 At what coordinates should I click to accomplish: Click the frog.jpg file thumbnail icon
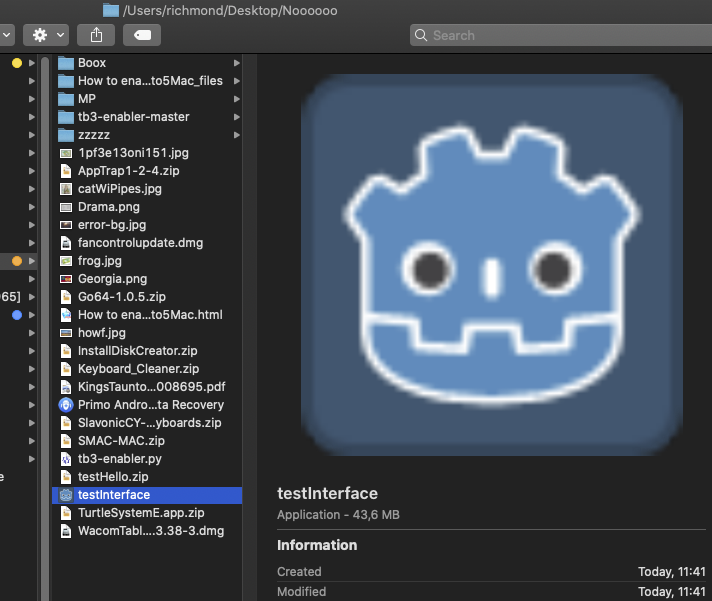pyautogui.click(x=66, y=261)
